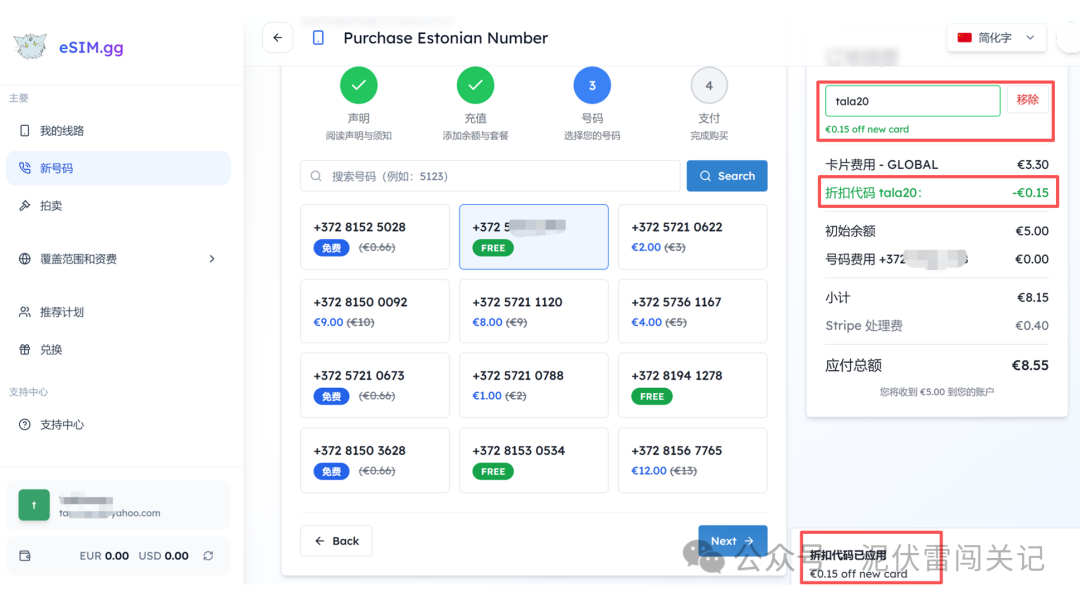The height and width of the screenshot is (602, 1080).
Task: Select number +372 8150 3628
Action: [x=375, y=460]
